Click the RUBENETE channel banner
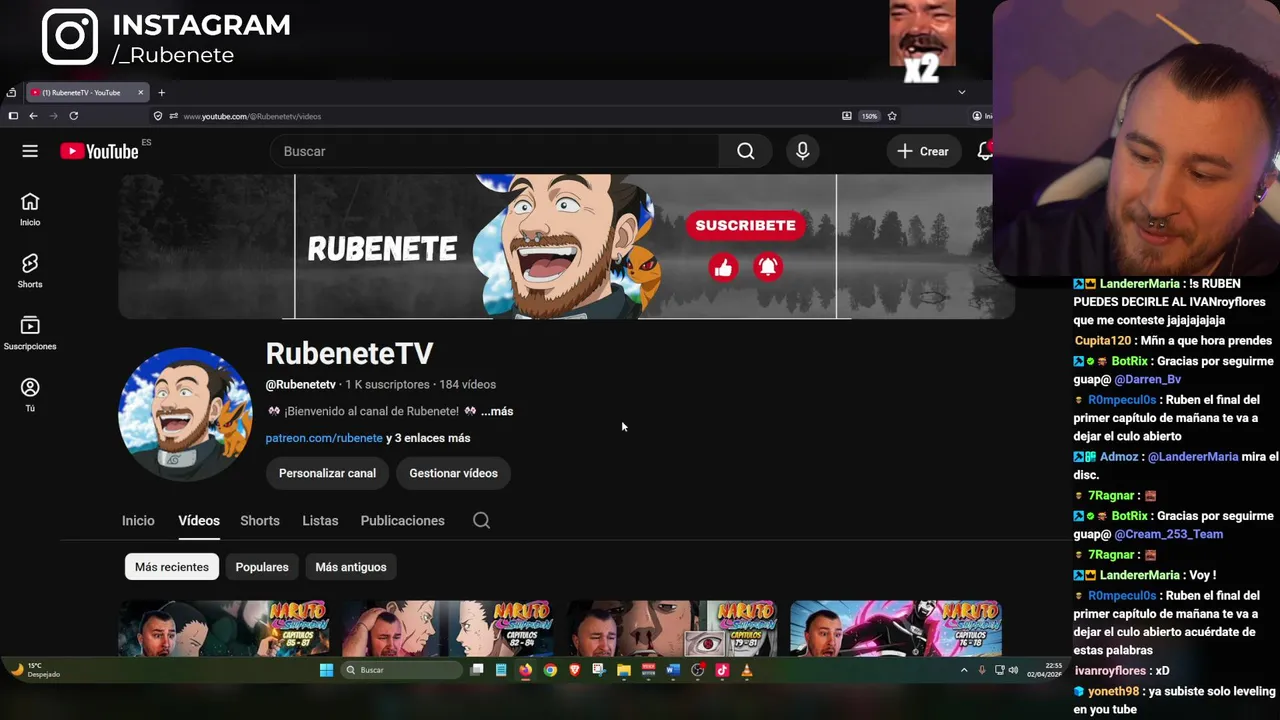 (566, 246)
